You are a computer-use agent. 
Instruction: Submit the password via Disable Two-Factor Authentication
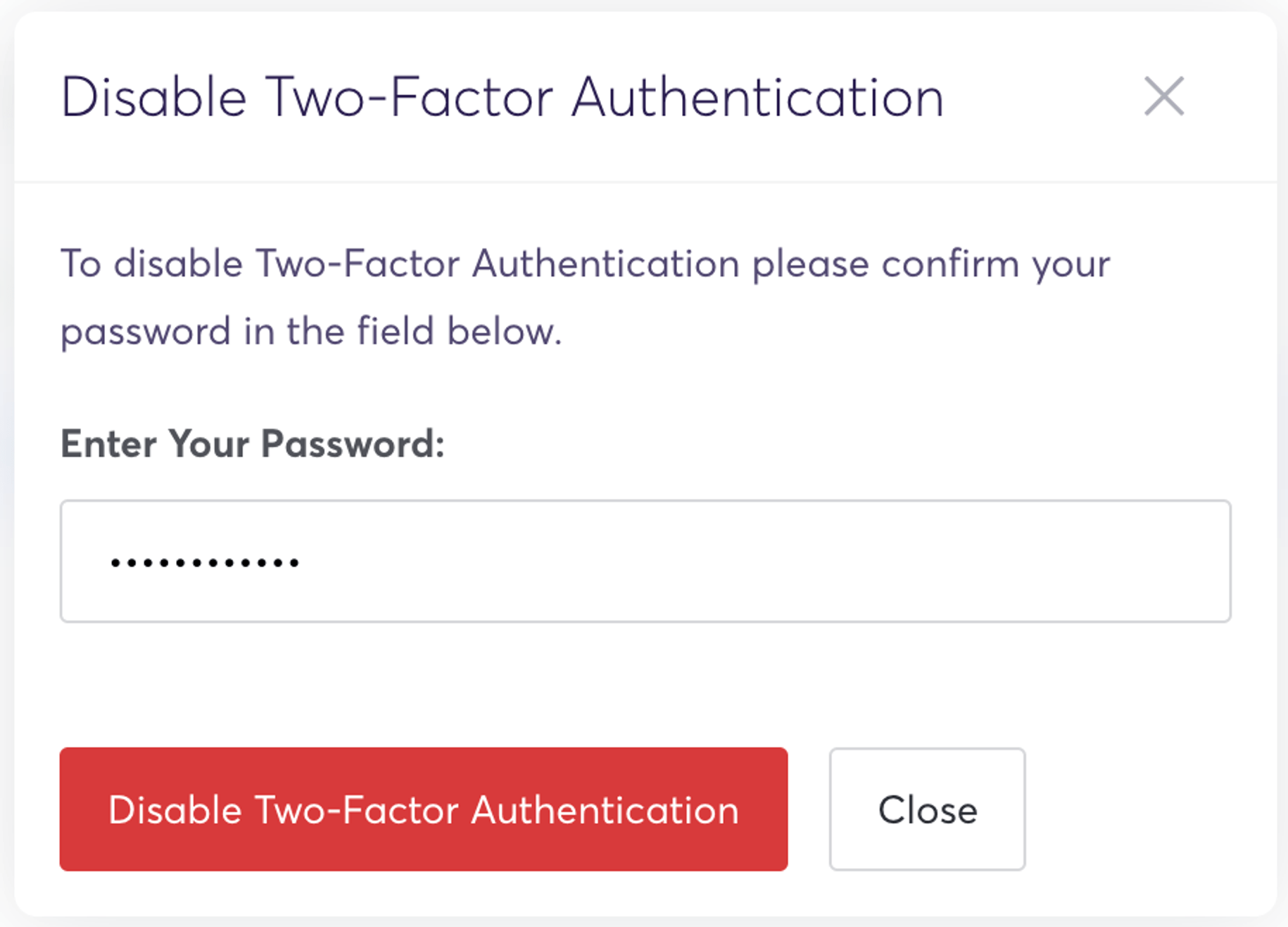[423, 809]
